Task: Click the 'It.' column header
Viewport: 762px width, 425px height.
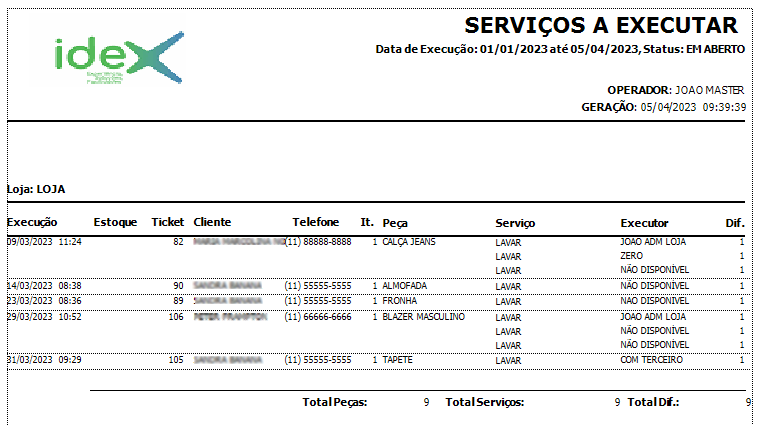Action: (367, 222)
